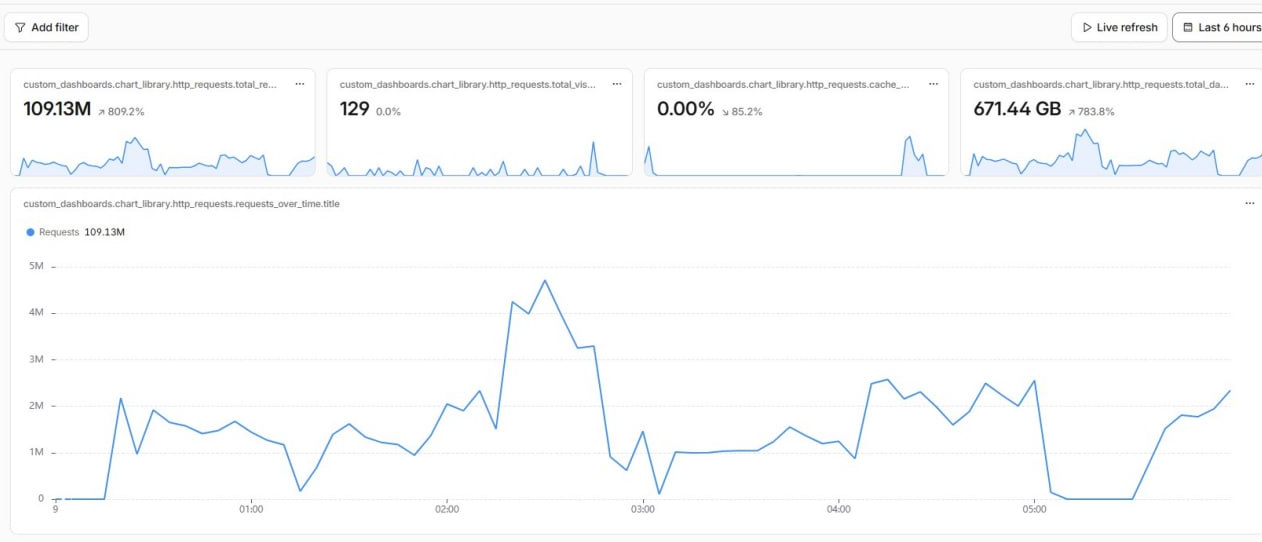Click the Add filter button
Image resolution: width=1262 pixels, height=542 pixels.
pos(46,28)
